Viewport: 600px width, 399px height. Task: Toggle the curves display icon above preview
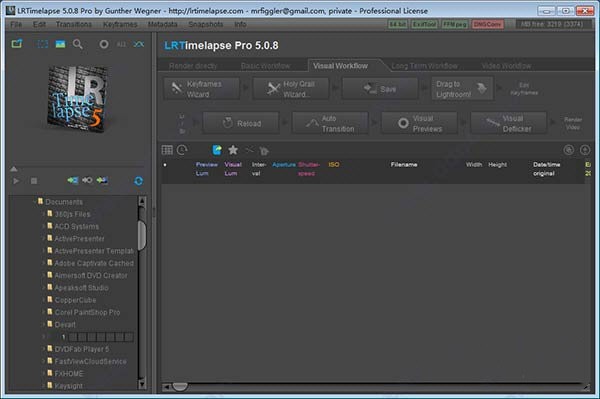139,44
